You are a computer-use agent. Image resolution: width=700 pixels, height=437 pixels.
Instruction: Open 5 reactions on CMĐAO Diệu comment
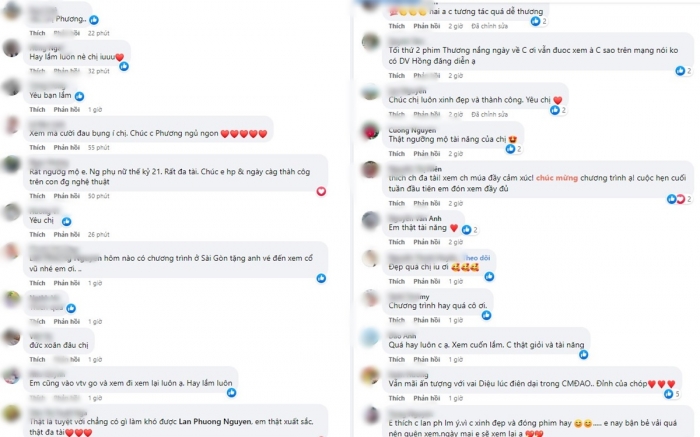point(671,394)
